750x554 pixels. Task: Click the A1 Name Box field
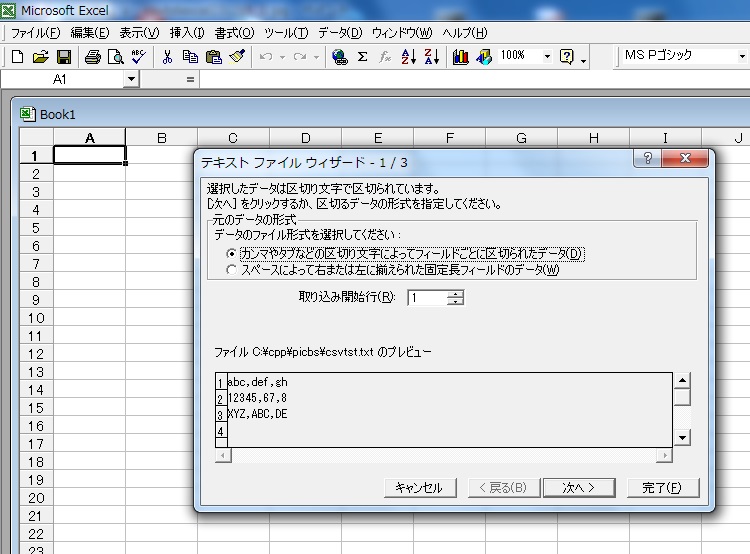[62, 79]
